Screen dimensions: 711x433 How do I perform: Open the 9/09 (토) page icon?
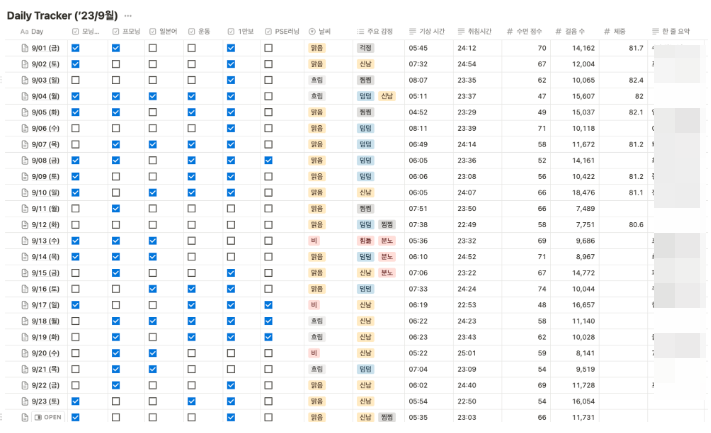point(25,177)
